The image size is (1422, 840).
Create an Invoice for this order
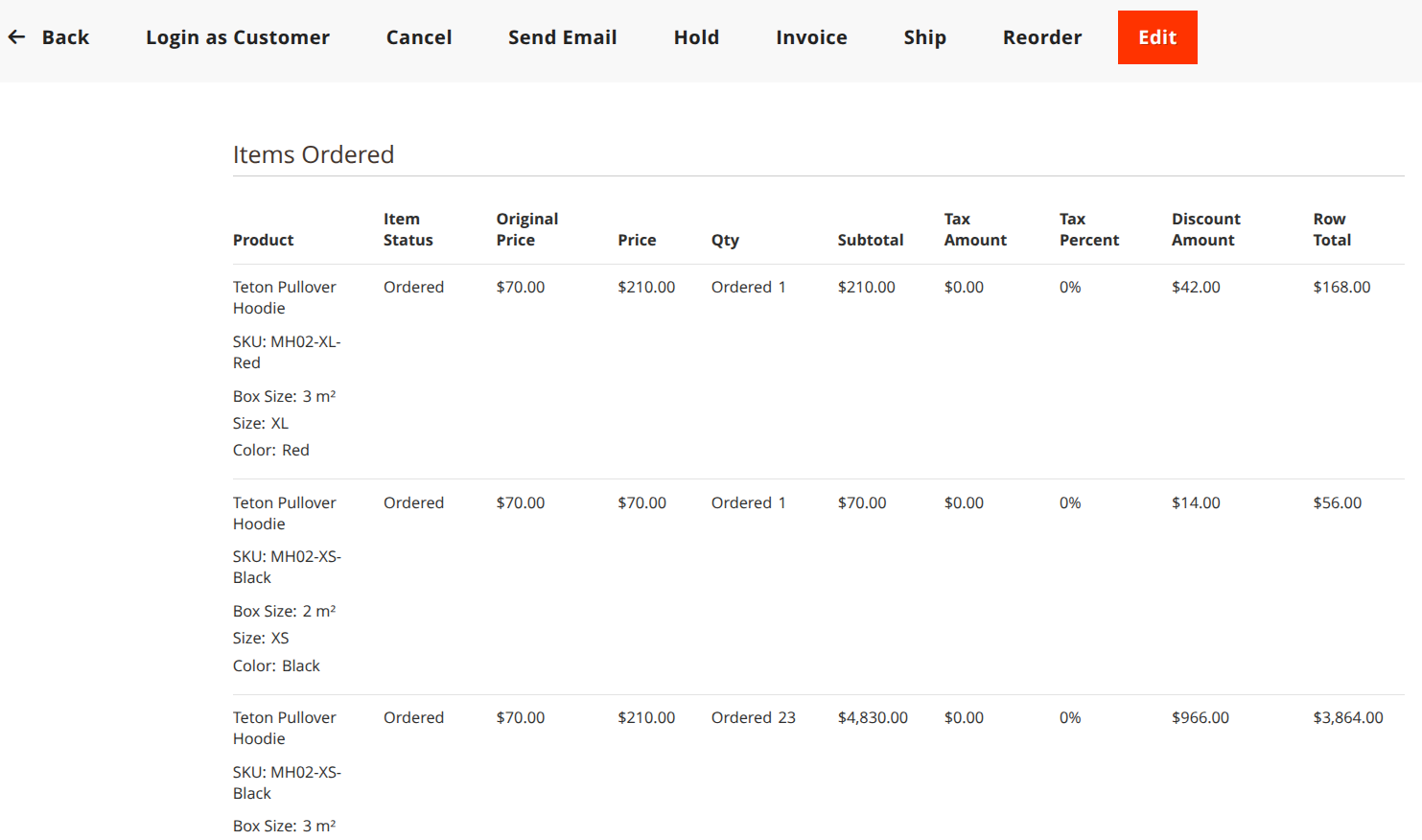click(811, 37)
